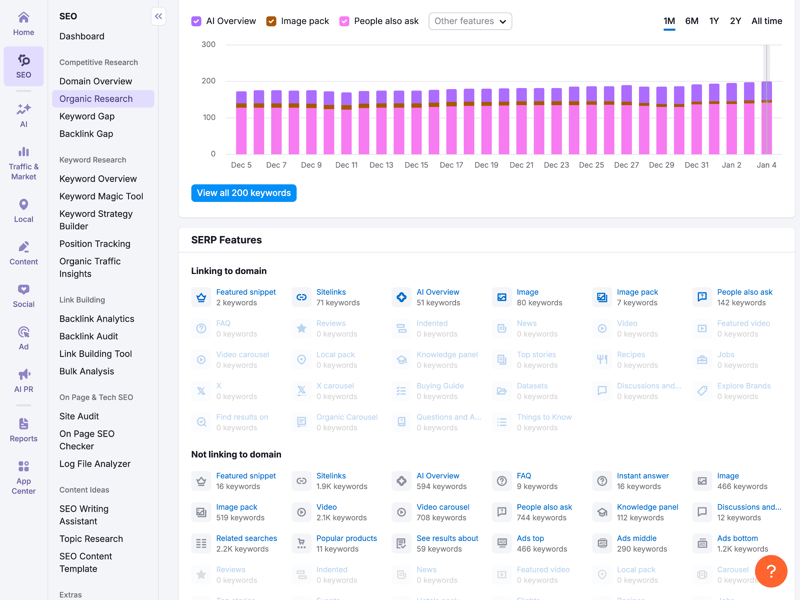This screenshot has width=800, height=600.
Task: Select the Local pin icon
Action: coord(23,205)
